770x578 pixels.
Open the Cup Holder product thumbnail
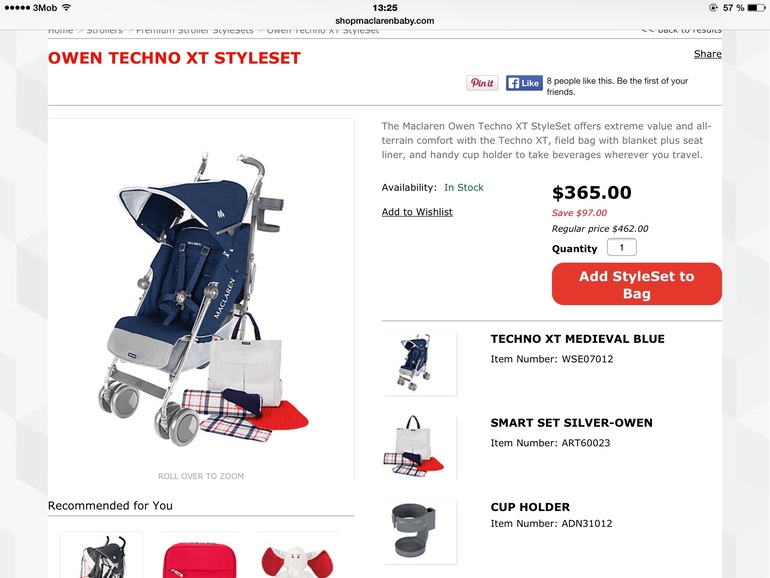[419, 531]
